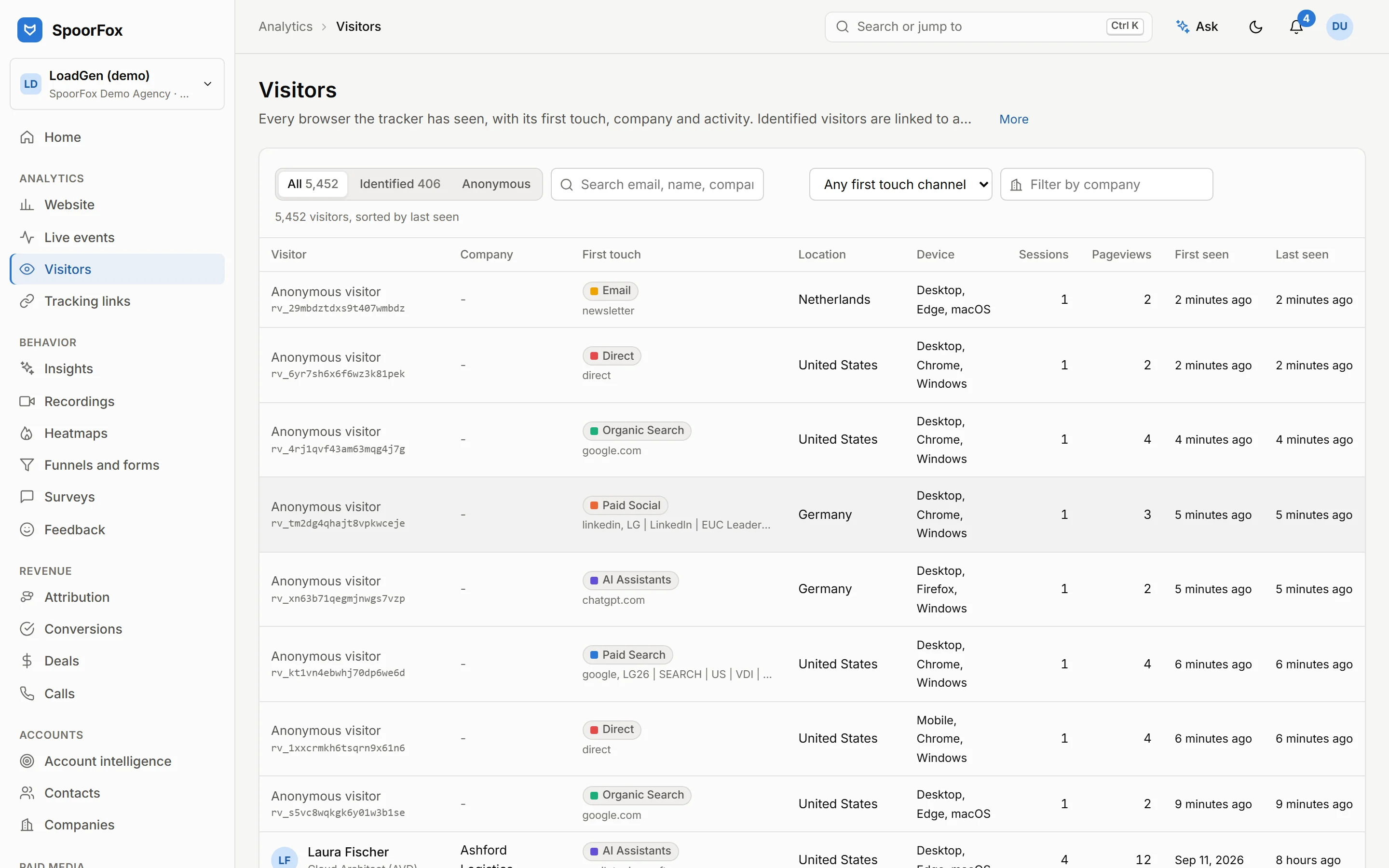Open Surveys page
Viewport: 1389px width, 868px height.
[x=117, y=497]
